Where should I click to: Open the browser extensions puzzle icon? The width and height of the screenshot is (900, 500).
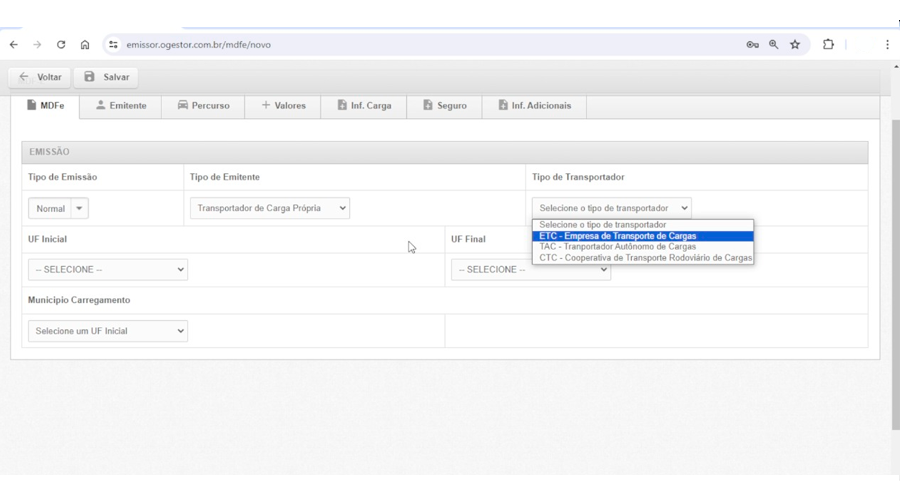828,45
